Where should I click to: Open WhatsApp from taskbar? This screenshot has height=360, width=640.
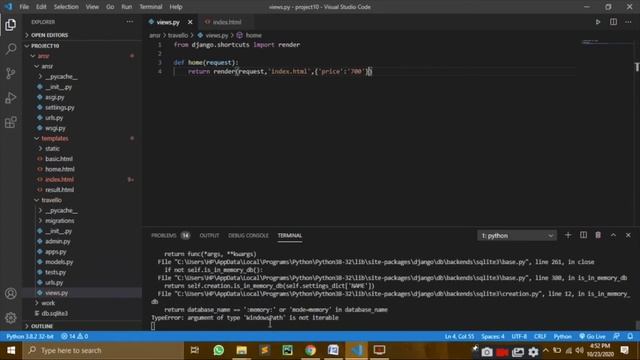[x=219, y=350]
